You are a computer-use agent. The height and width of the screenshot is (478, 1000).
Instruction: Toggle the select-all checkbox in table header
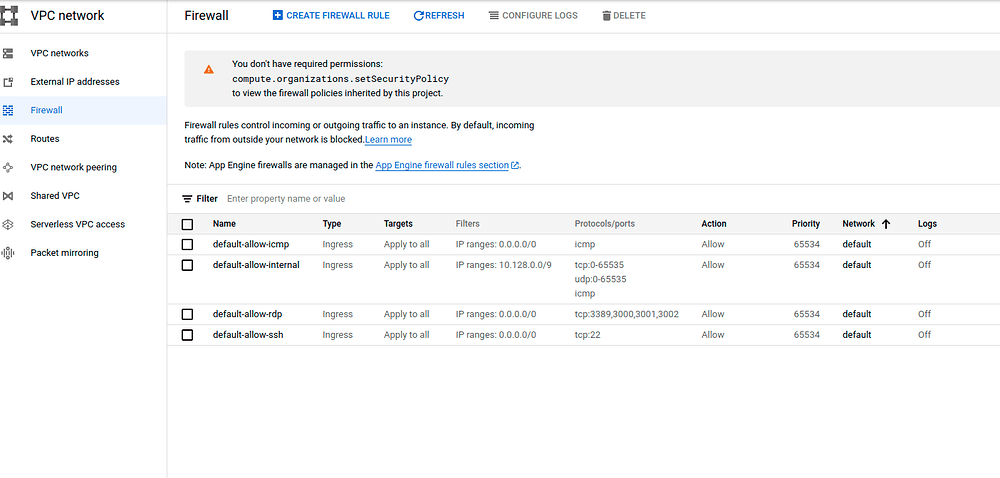[x=187, y=224]
